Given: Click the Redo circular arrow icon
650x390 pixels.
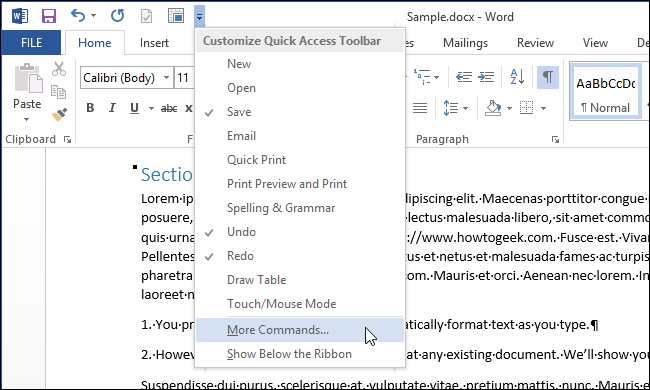Looking at the screenshot, I should pos(117,16).
